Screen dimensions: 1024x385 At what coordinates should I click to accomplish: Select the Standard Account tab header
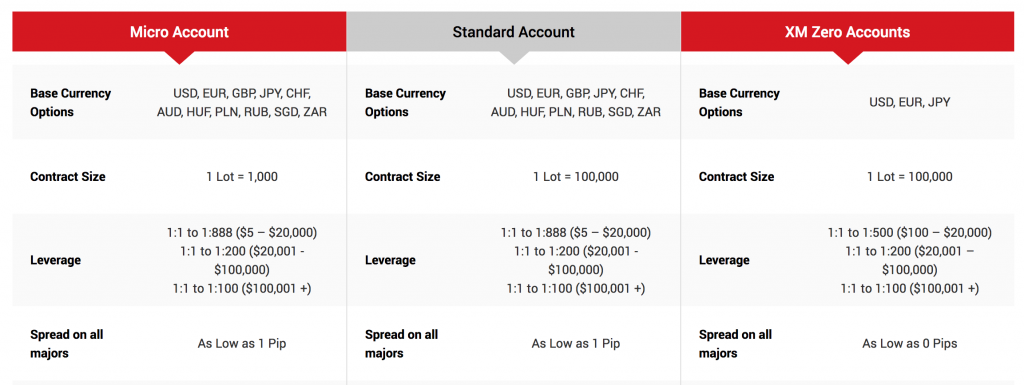click(x=513, y=31)
